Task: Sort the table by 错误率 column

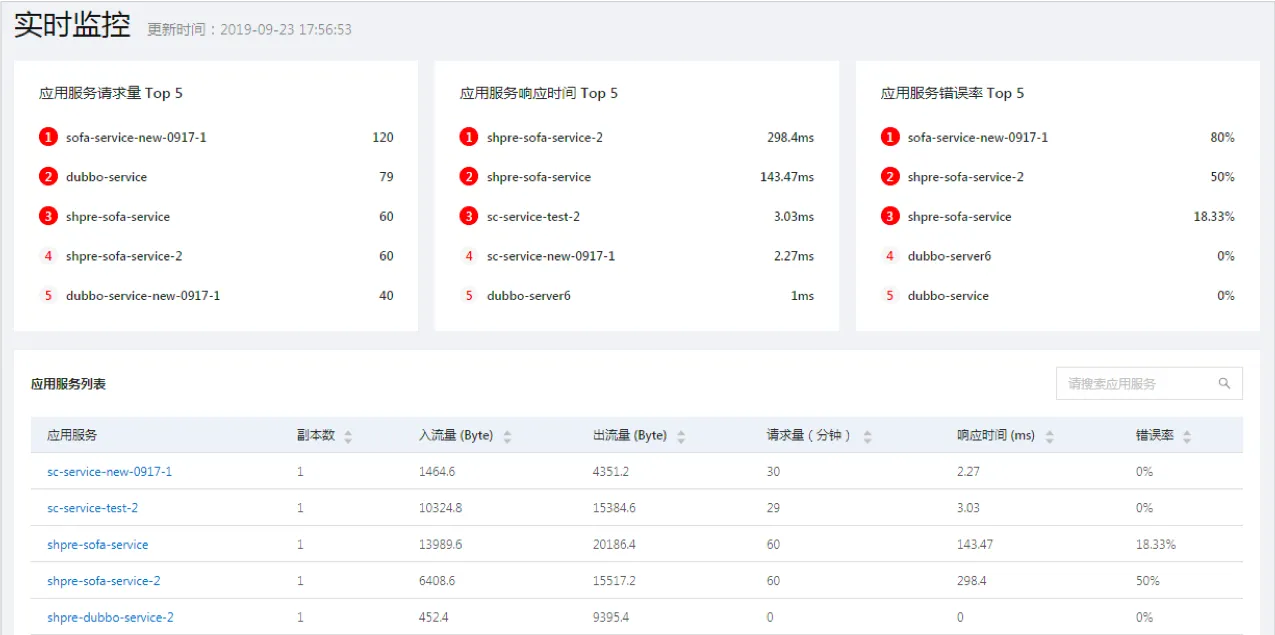Action: (x=1187, y=436)
